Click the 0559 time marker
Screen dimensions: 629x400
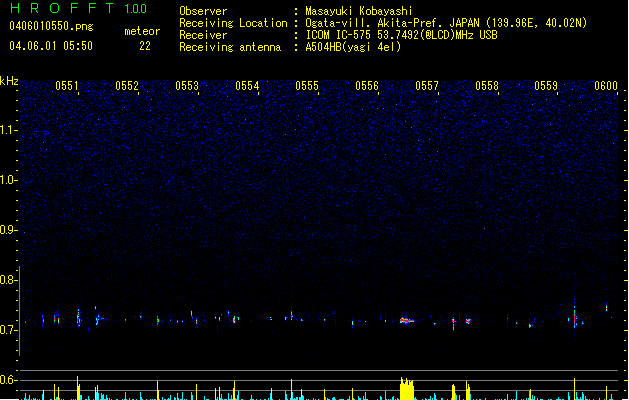pos(546,86)
